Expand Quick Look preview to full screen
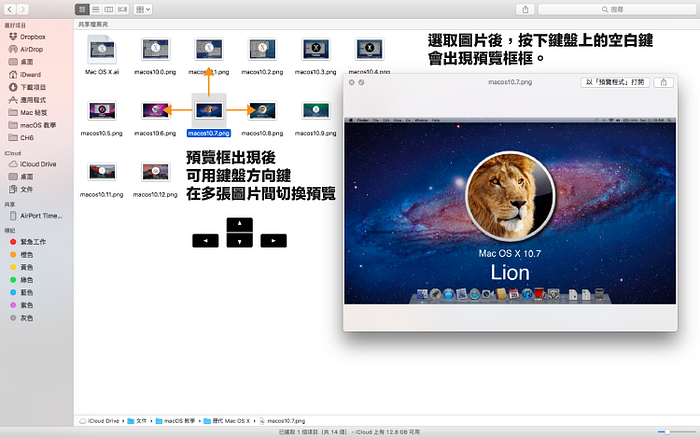Image resolution: width=700 pixels, height=438 pixels. (361, 82)
